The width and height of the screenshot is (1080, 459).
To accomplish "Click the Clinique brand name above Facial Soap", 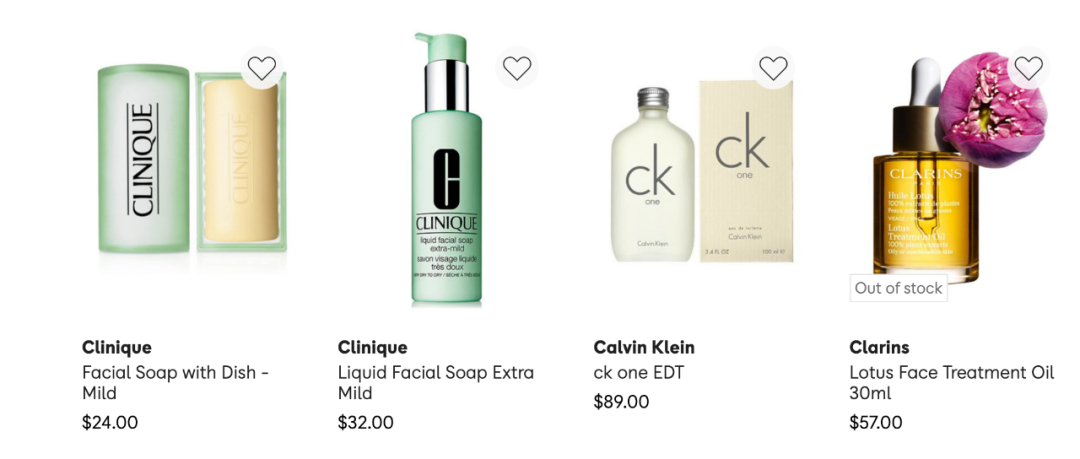I will (116, 347).
